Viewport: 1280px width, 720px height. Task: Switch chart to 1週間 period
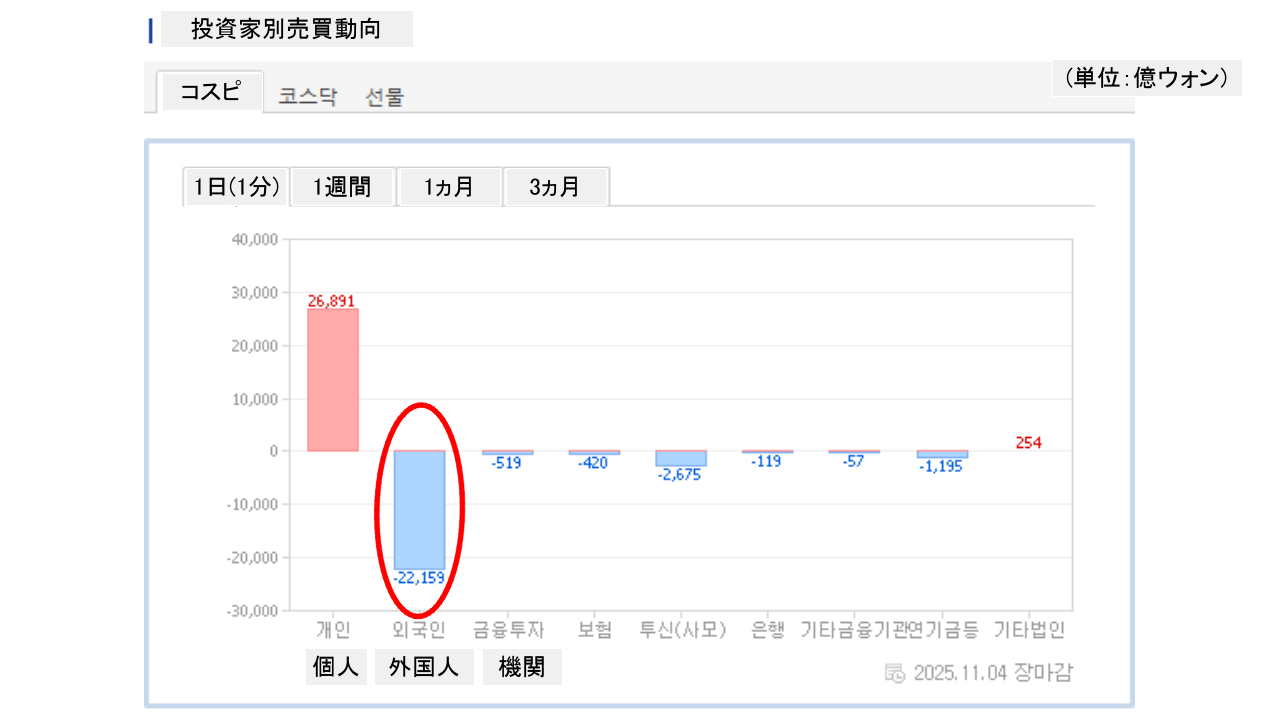[342, 187]
